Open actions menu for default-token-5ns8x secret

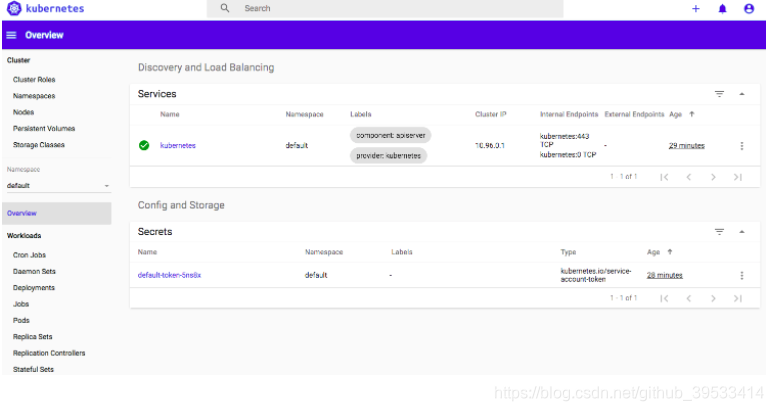[741, 275]
